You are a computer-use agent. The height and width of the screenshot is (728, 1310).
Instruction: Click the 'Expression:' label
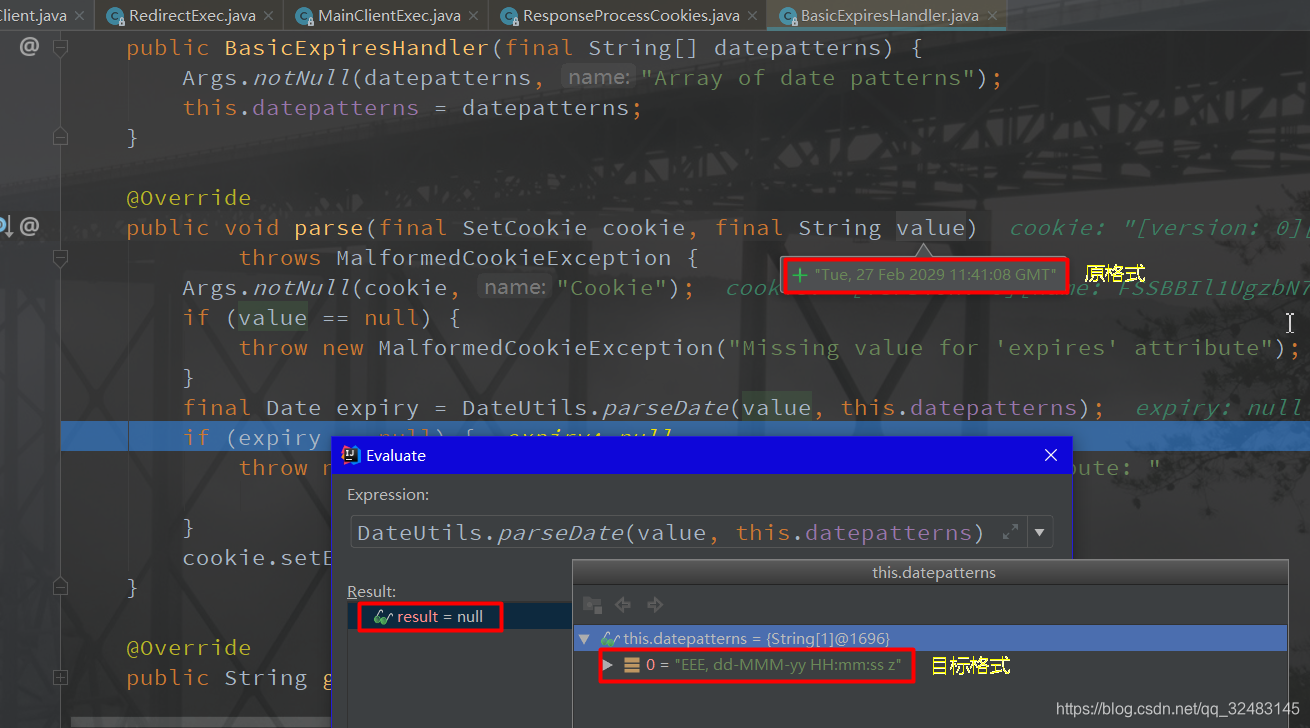388,495
